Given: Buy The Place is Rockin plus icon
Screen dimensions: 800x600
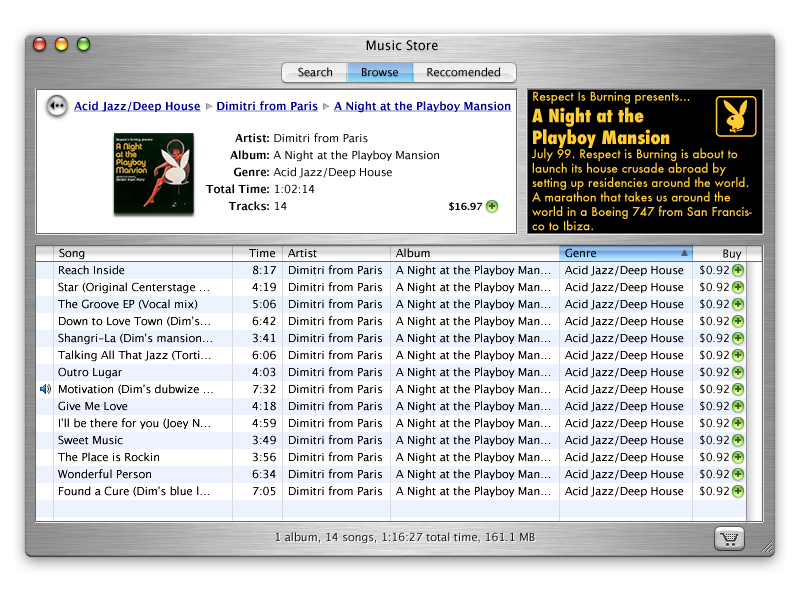Looking at the screenshot, I should point(738,457).
